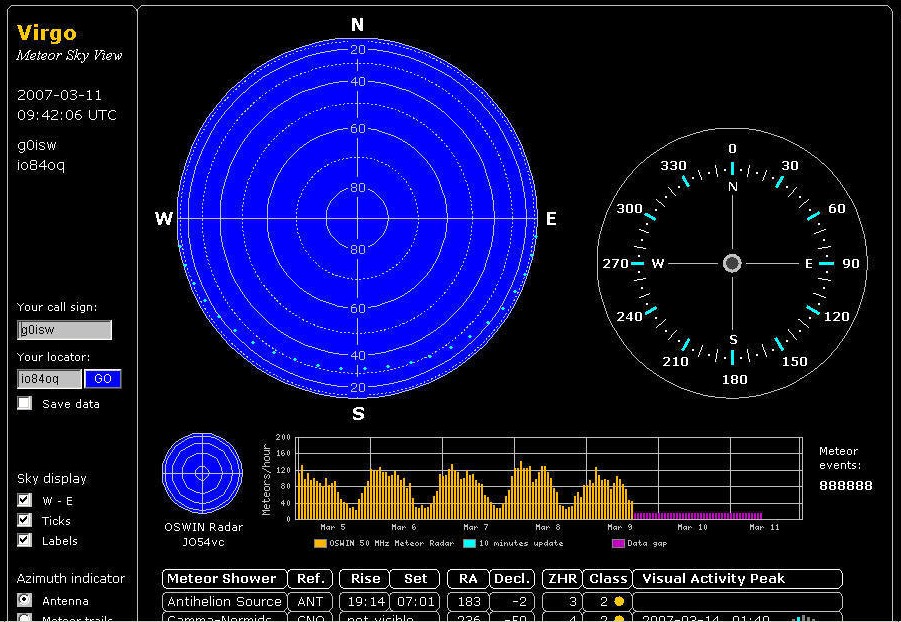Viewport: 901px width, 622px height.
Task: Click the Class column header
Action: click(607, 579)
